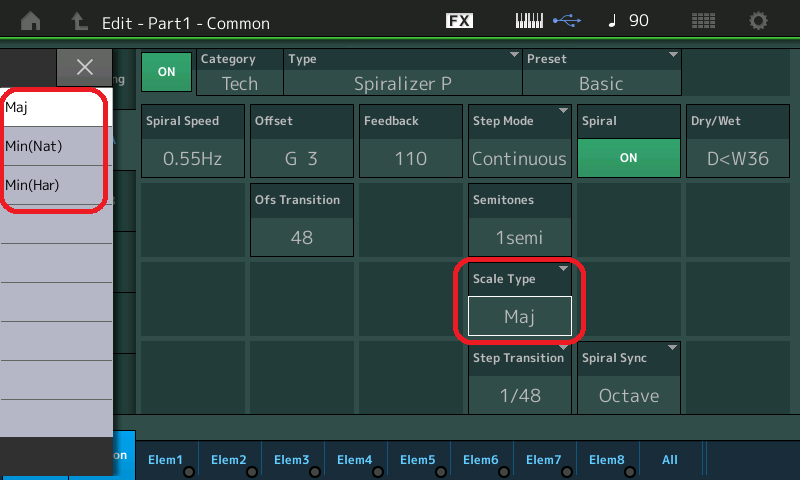Image resolution: width=800 pixels, height=480 pixels.
Task: Open the effect Type dropdown
Action: (x=403, y=72)
